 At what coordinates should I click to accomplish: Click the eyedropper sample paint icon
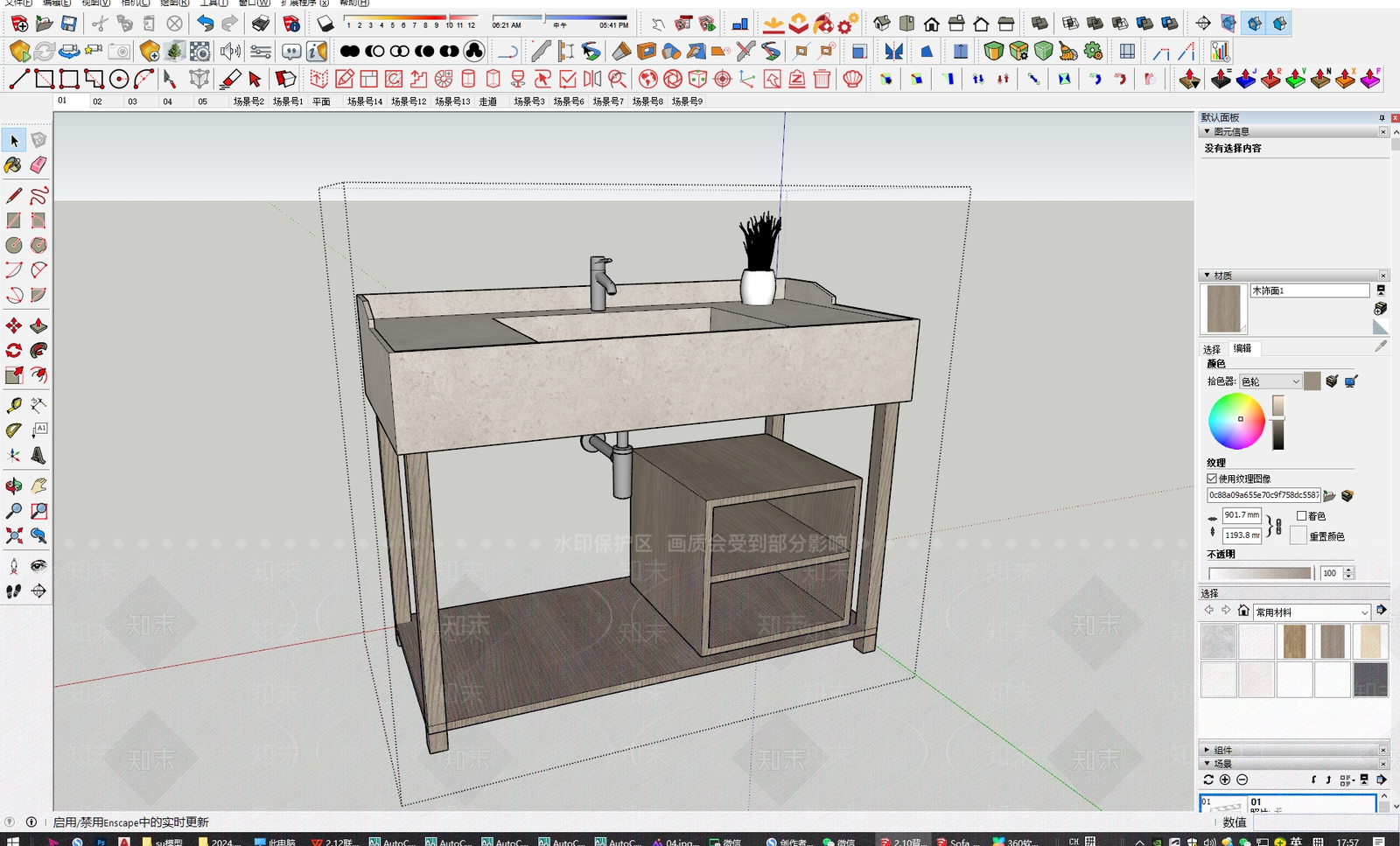click(x=1381, y=346)
